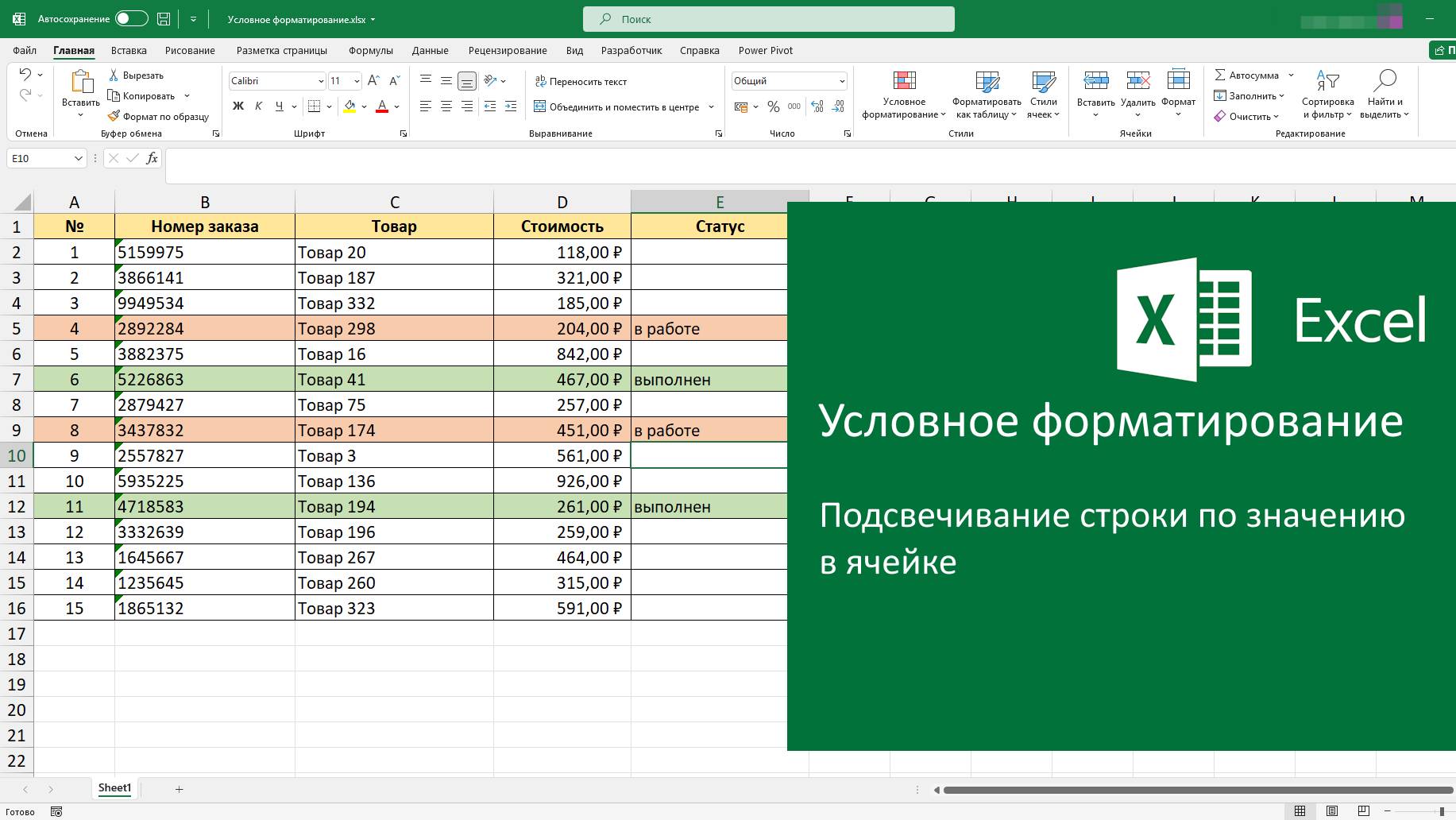The width and height of the screenshot is (1456, 820).
Task: Switch to the Data (Данные) tab
Action: [x=430, y=50]
